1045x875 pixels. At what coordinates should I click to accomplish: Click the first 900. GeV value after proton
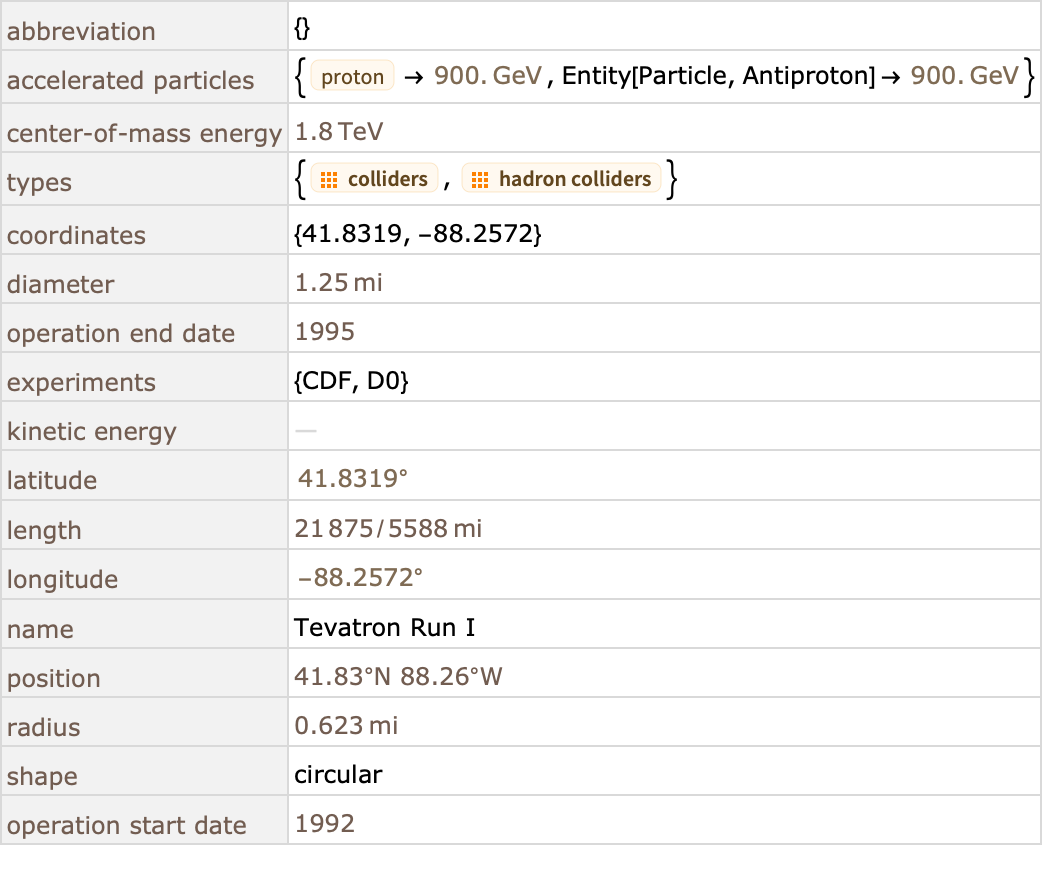point(488,76)
